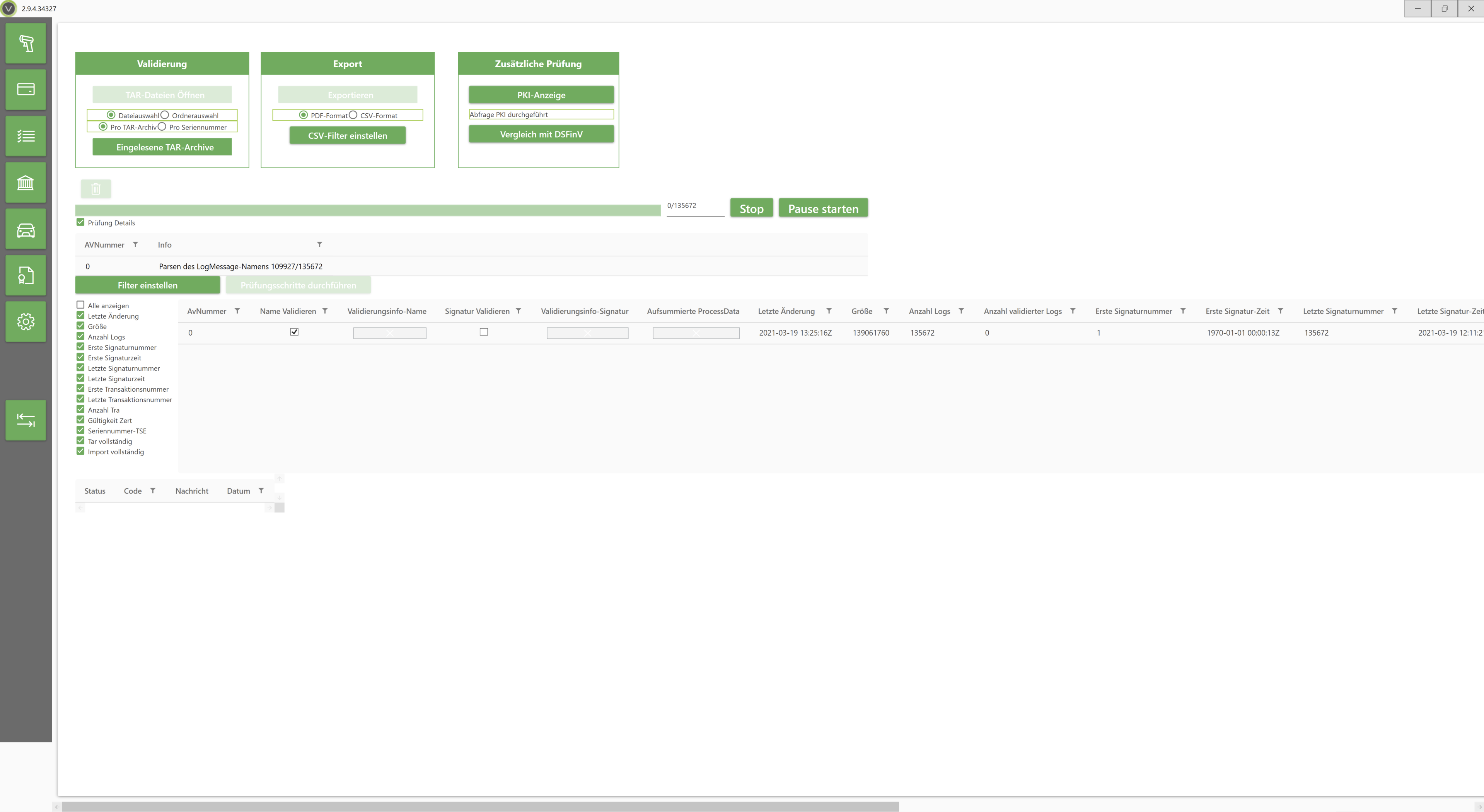This screenshot has width=1484, height=812.
Task: Click the PKI-Anzeige button
Action: click(x=541, y=95)
